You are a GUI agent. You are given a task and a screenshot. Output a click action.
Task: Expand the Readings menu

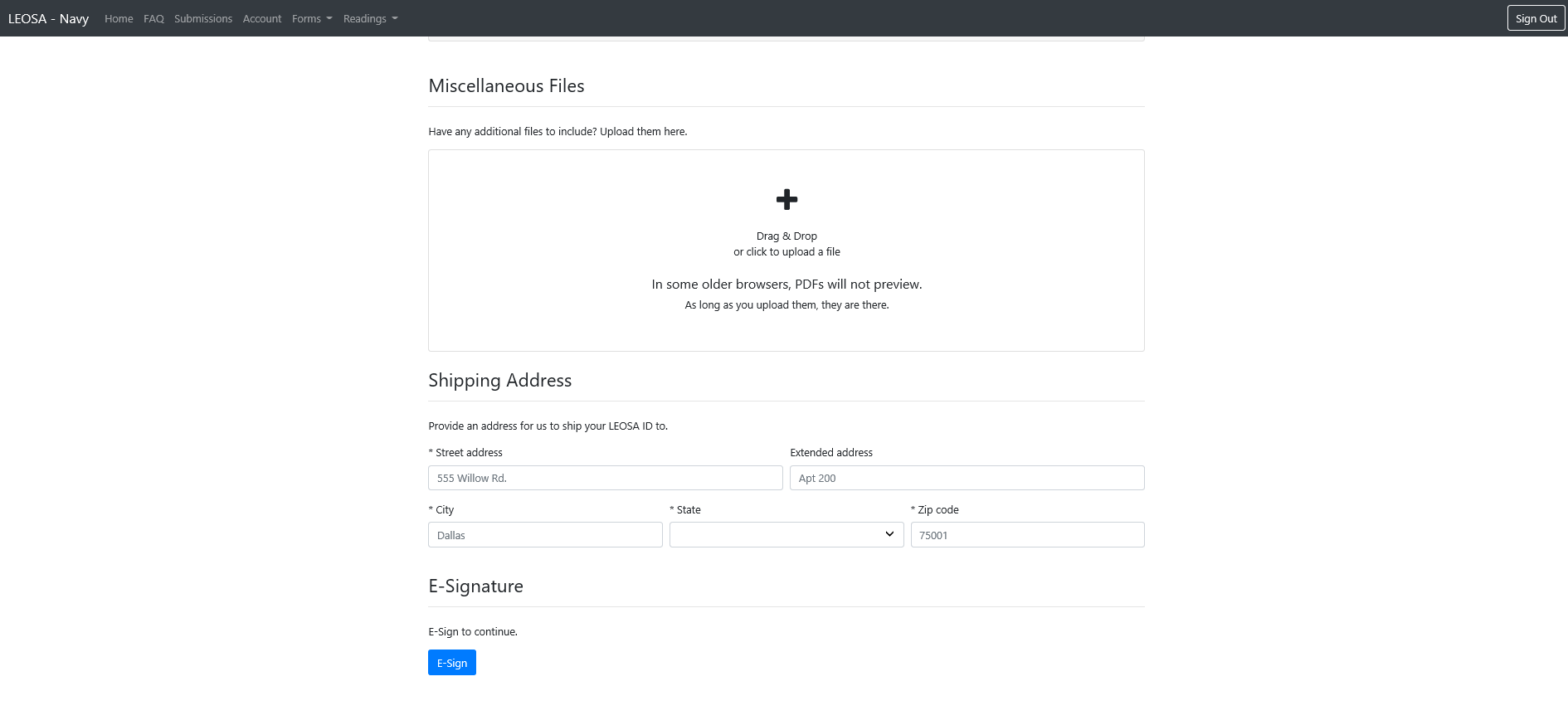pyautogui.click(x=370, y=18)
